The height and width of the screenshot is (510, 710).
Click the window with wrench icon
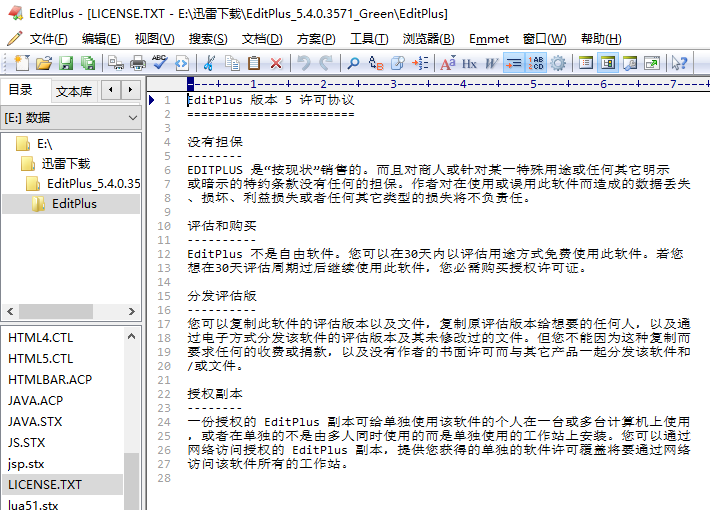pyautogui.click(x=630, y=63)
